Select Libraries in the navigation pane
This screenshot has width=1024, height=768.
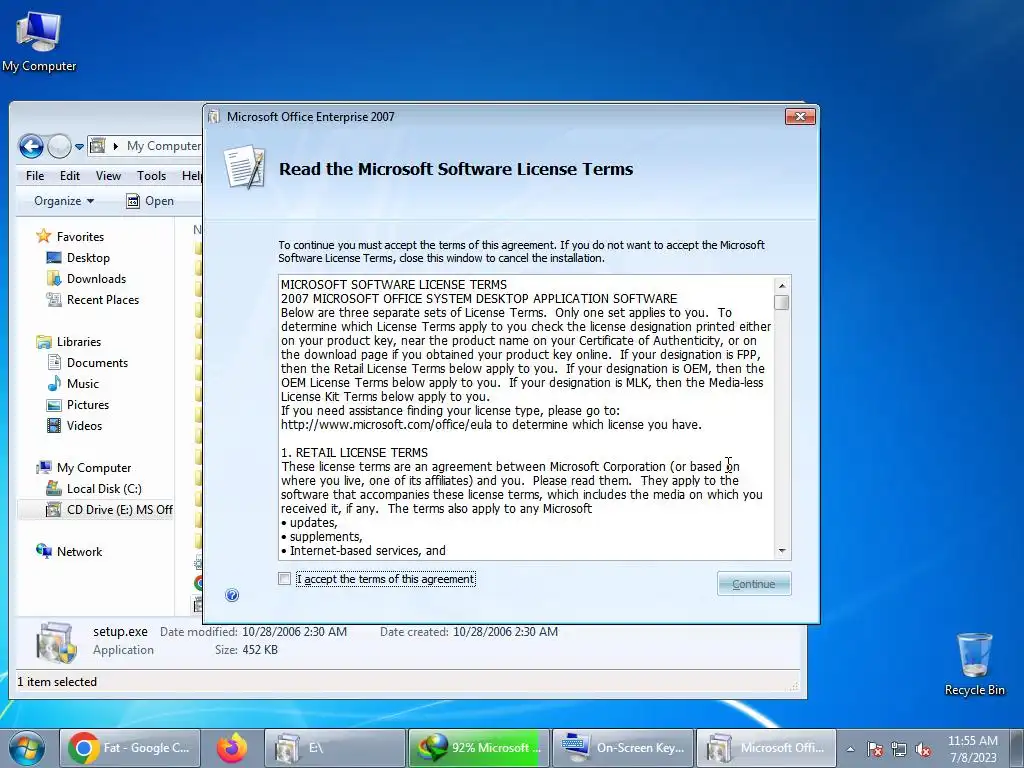pyautogui.click(x=78, y=342)
